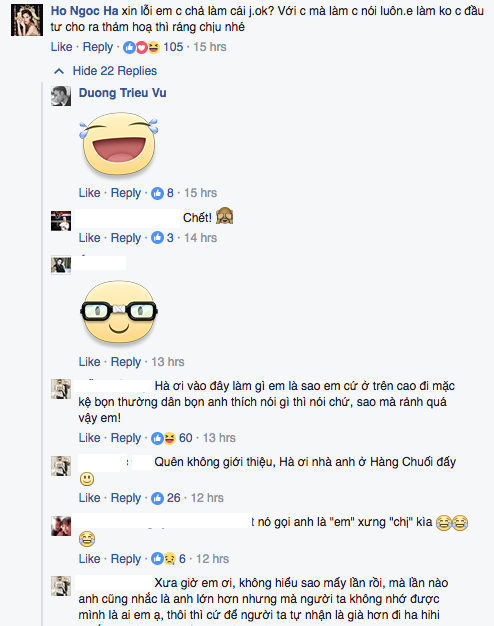Click the like icon with 26 count
Viewport: 494px width, 626px height.
tap(157, 498)
